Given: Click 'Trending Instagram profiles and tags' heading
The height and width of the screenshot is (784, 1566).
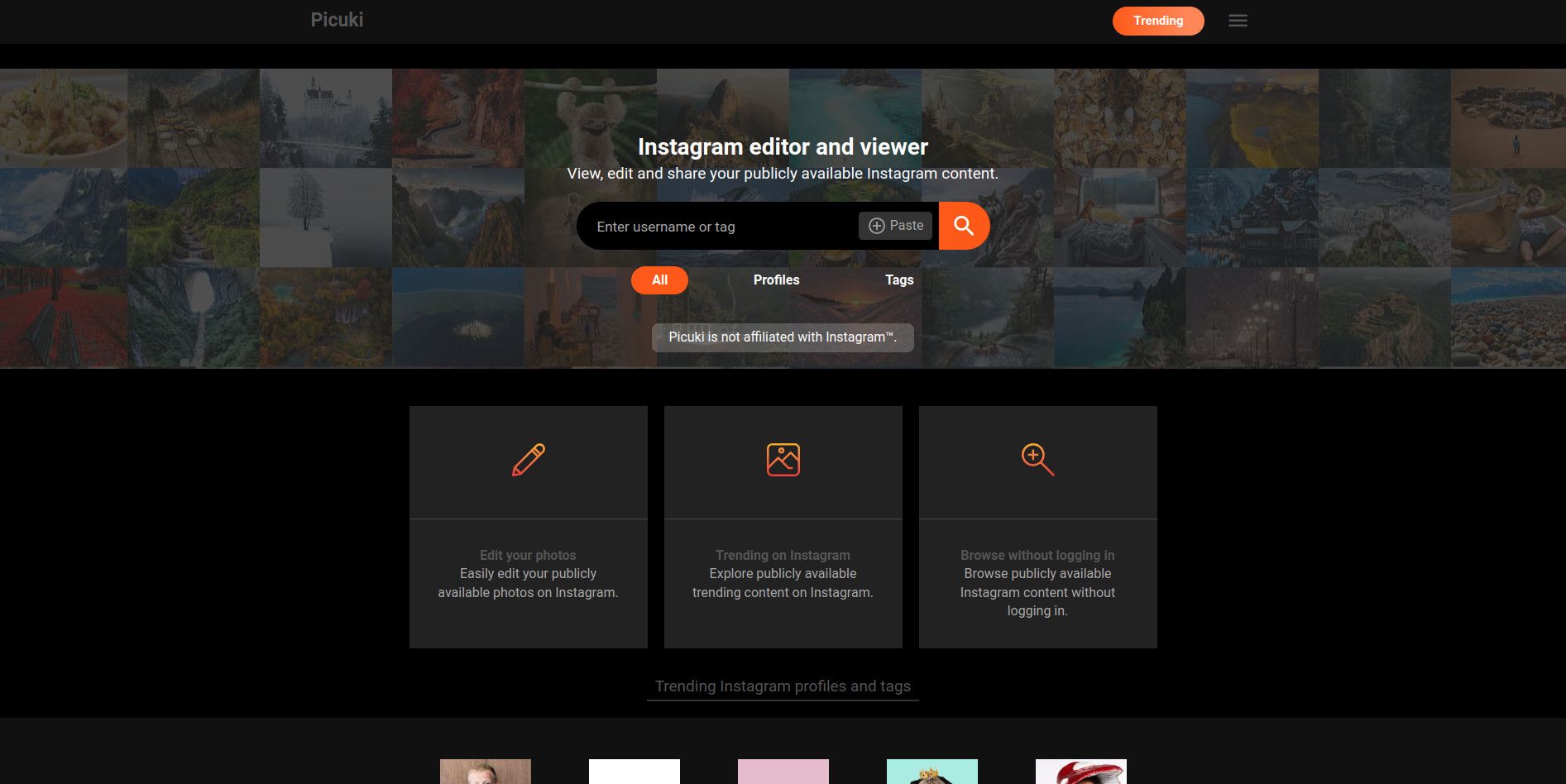Looking at the screenshot, I should click(783, 686).
